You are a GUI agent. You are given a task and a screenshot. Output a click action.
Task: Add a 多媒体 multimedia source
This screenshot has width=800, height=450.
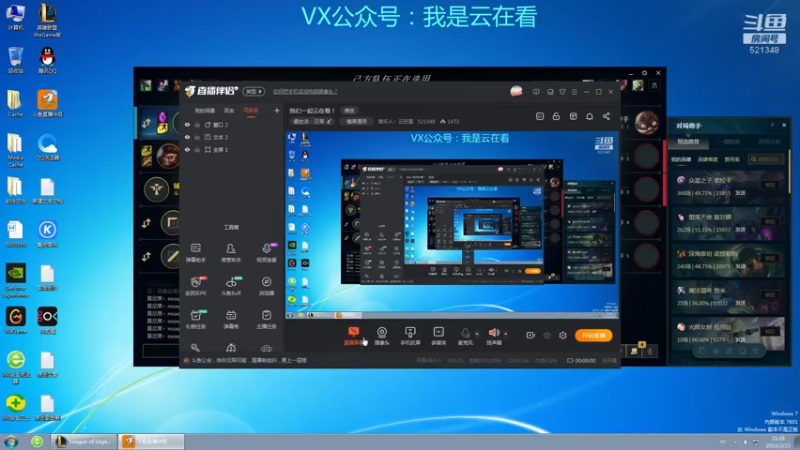tap(439, 336)
